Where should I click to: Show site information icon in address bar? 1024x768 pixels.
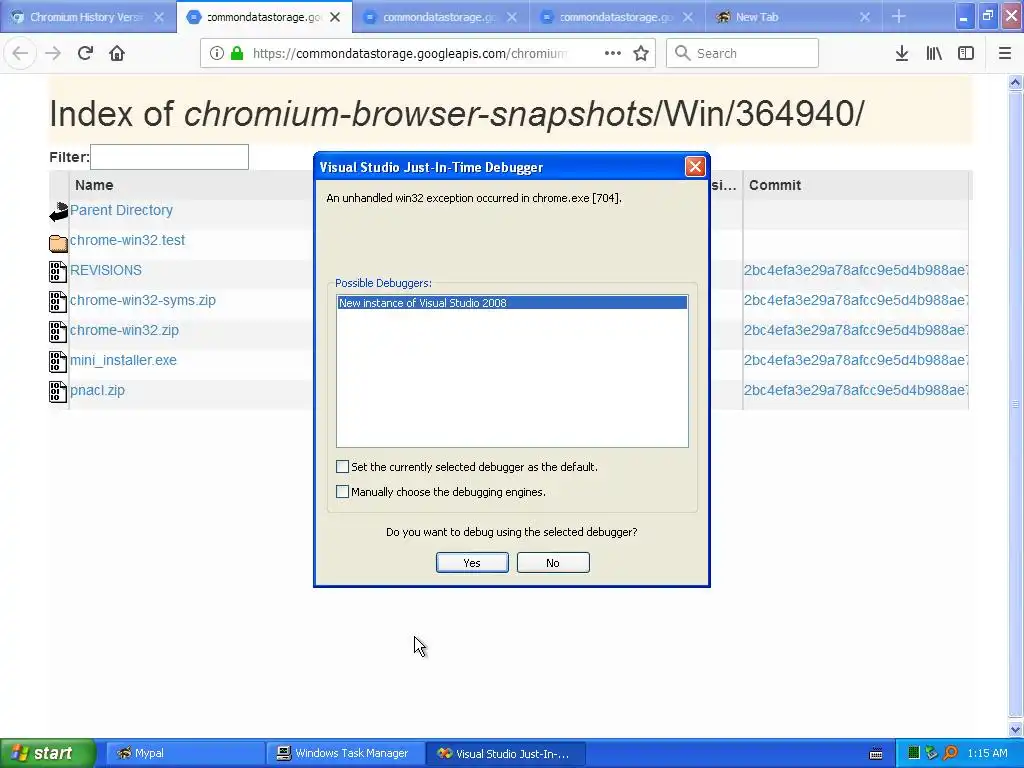pos(216,53)
